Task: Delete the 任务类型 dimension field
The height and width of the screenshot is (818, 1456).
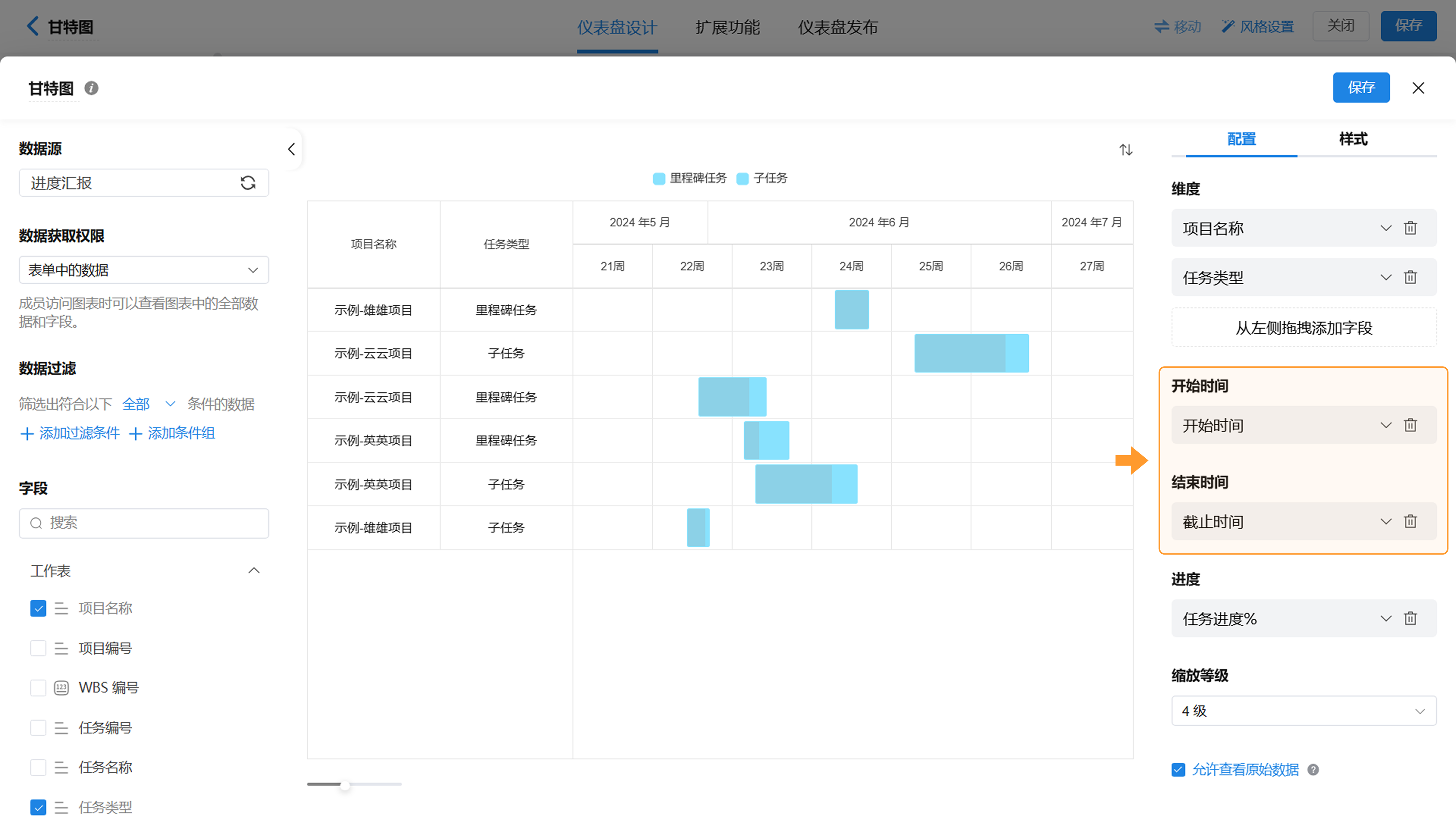Action: coord(1411,277)
